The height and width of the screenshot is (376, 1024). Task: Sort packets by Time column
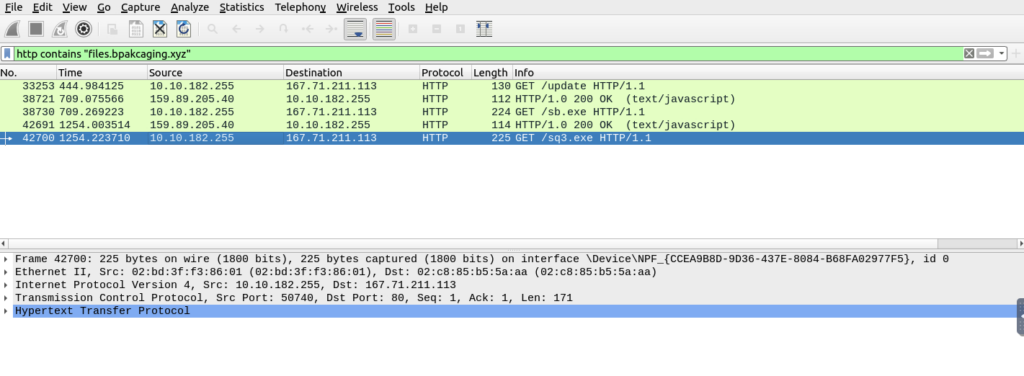pyautogui.click(x=101, y=72)
